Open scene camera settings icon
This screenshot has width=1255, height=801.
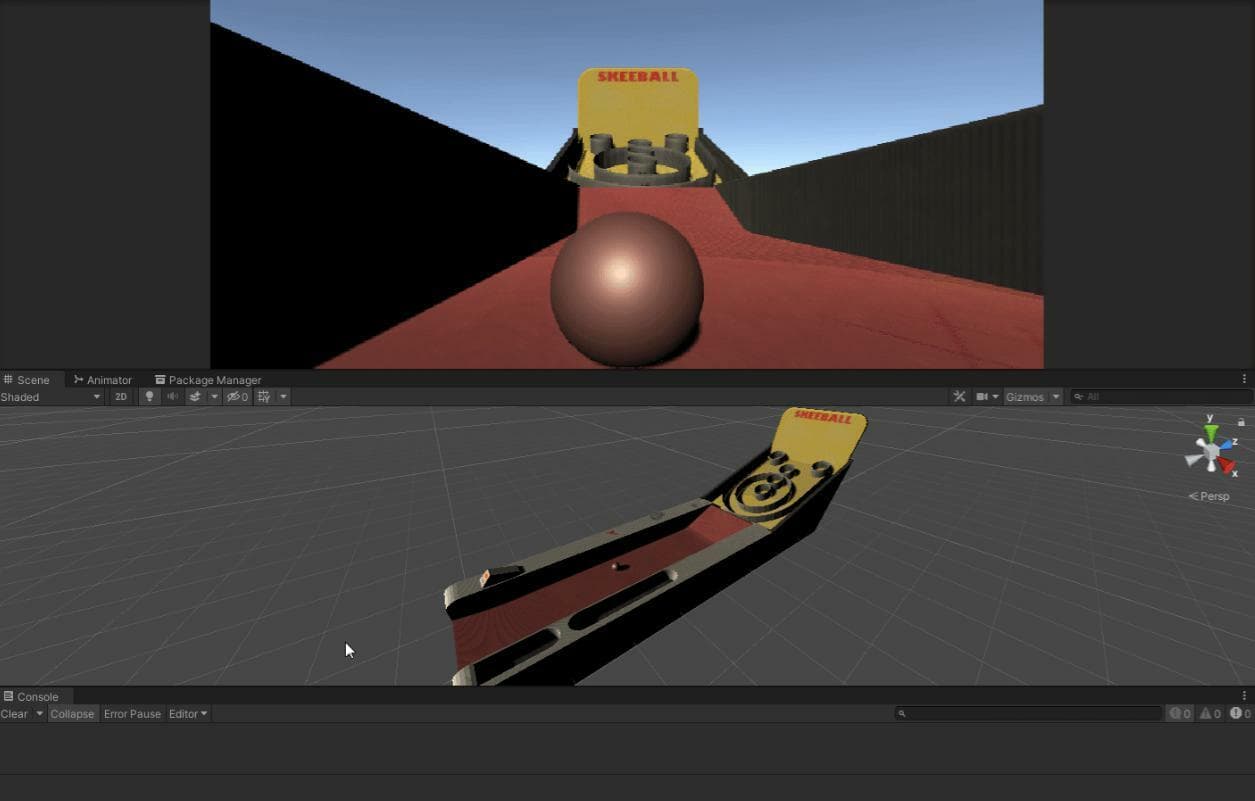[983, 397]
